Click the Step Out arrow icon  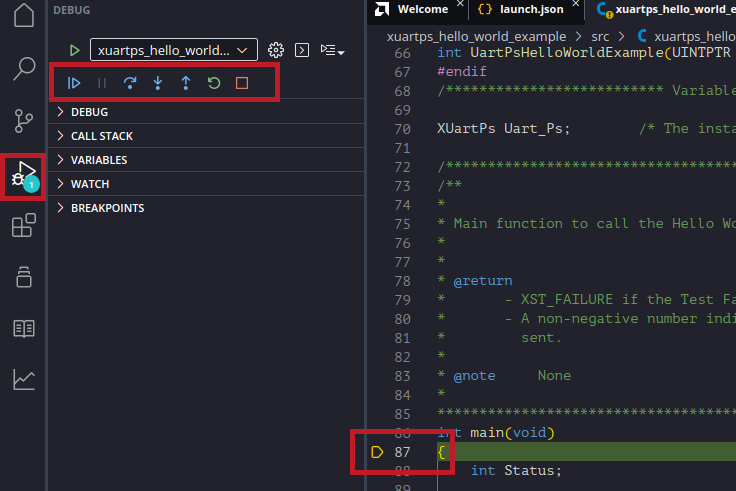(x=185, y=84)
